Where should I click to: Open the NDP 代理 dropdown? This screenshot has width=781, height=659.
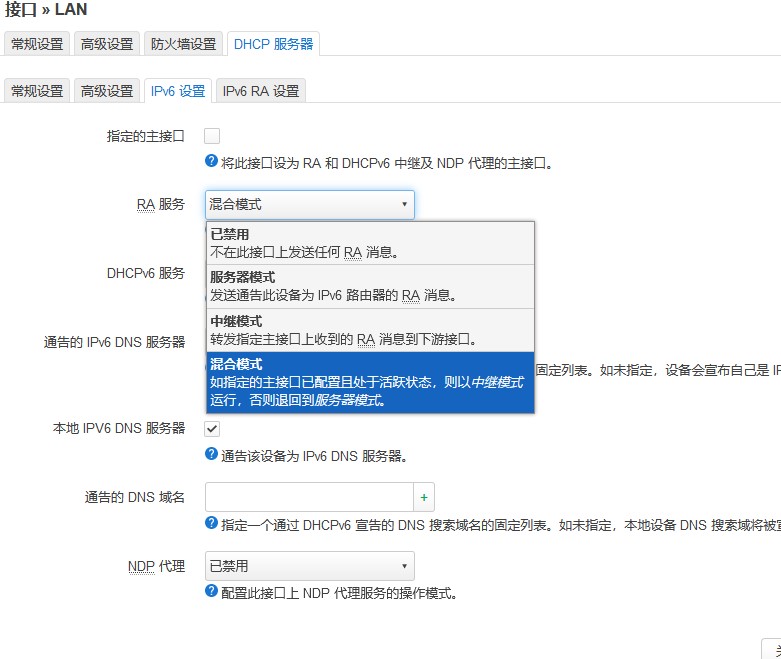point(309,566)
